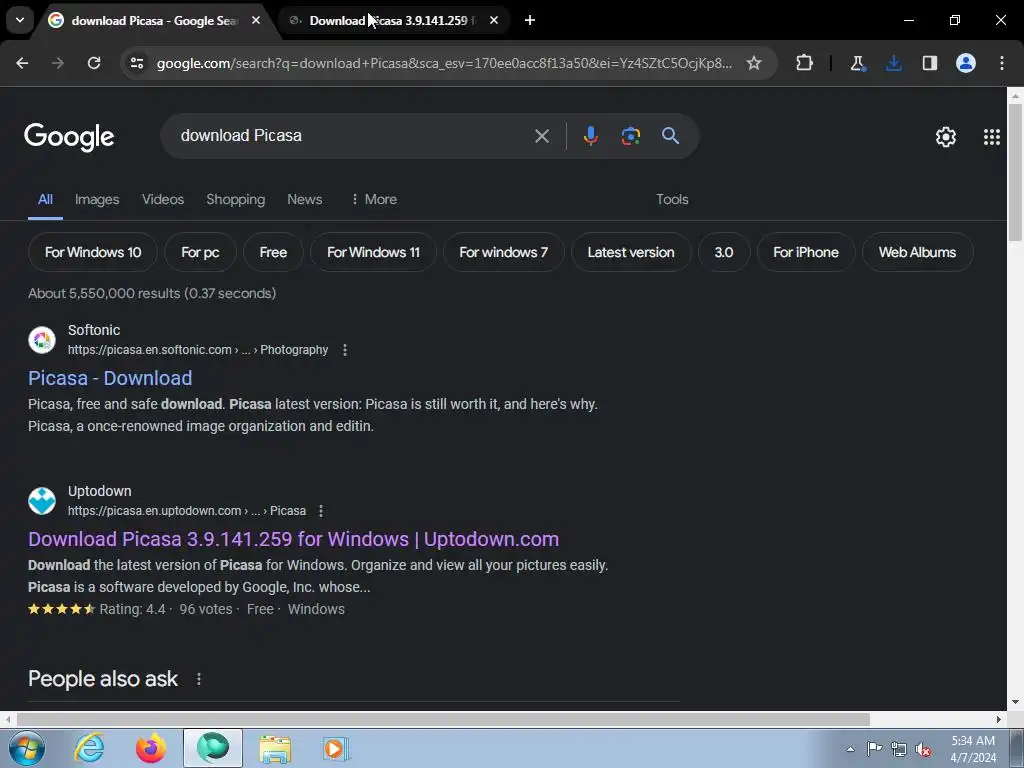
Task: View site information icon in address bar
Action: 137,63
